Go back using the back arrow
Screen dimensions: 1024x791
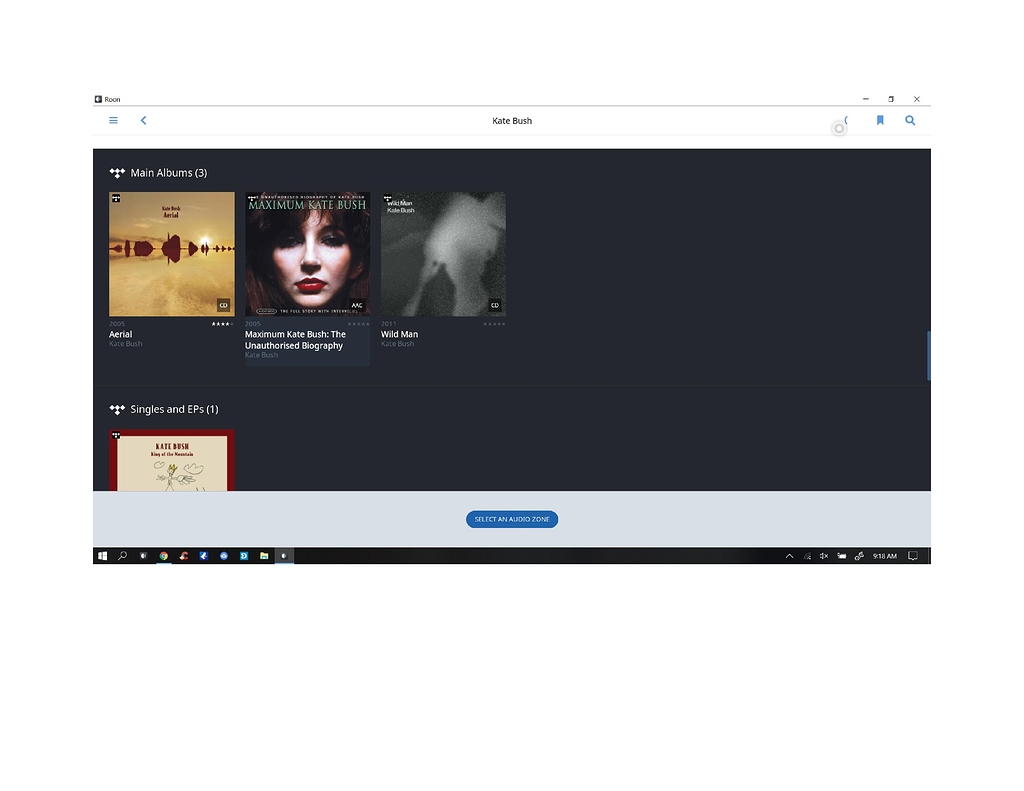143,120
